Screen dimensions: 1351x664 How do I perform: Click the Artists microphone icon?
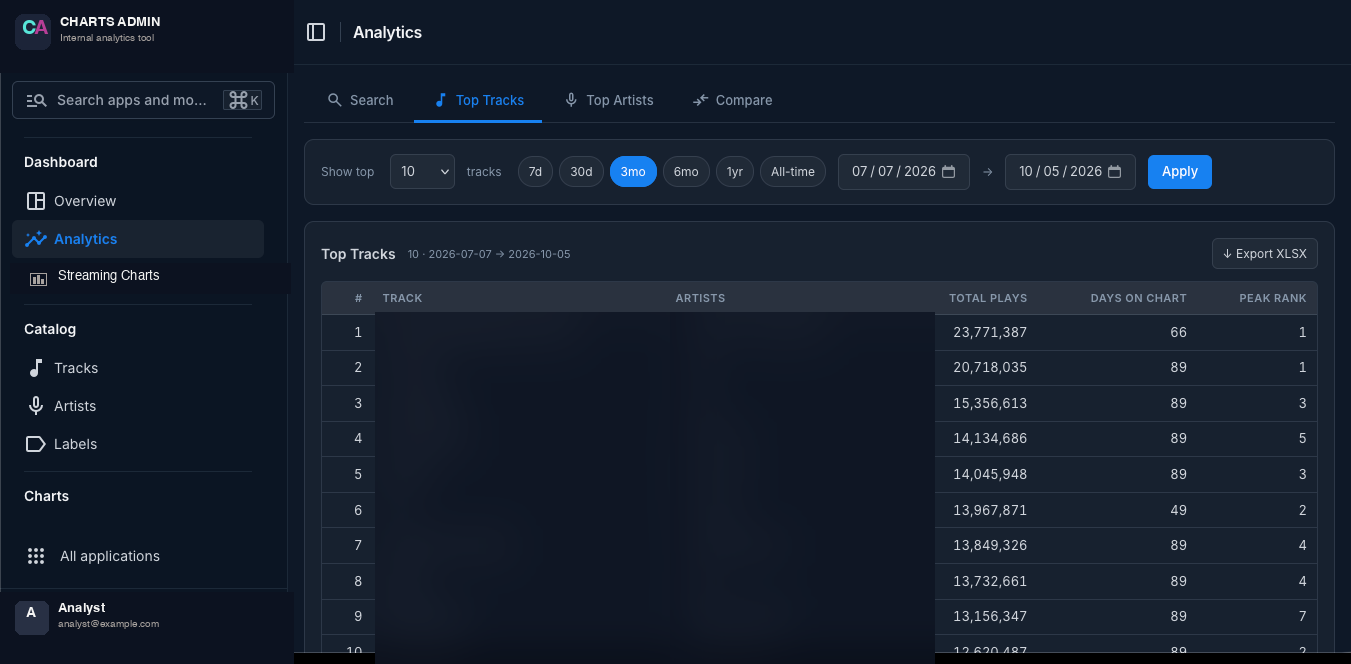tap(36, 406)
